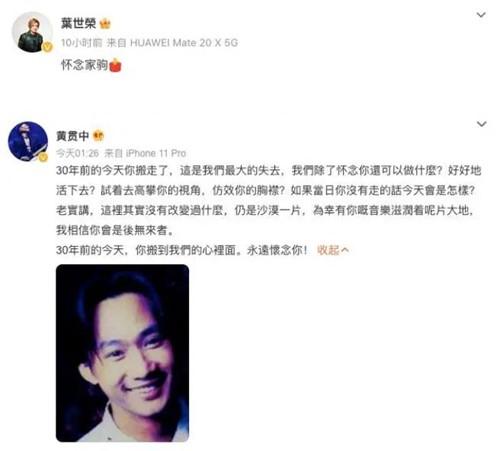Viewport: 500px width, 451px height.
Task: Open 黄贯中's profile avatar
Action: pyautogui.click(x=28, y=141)
